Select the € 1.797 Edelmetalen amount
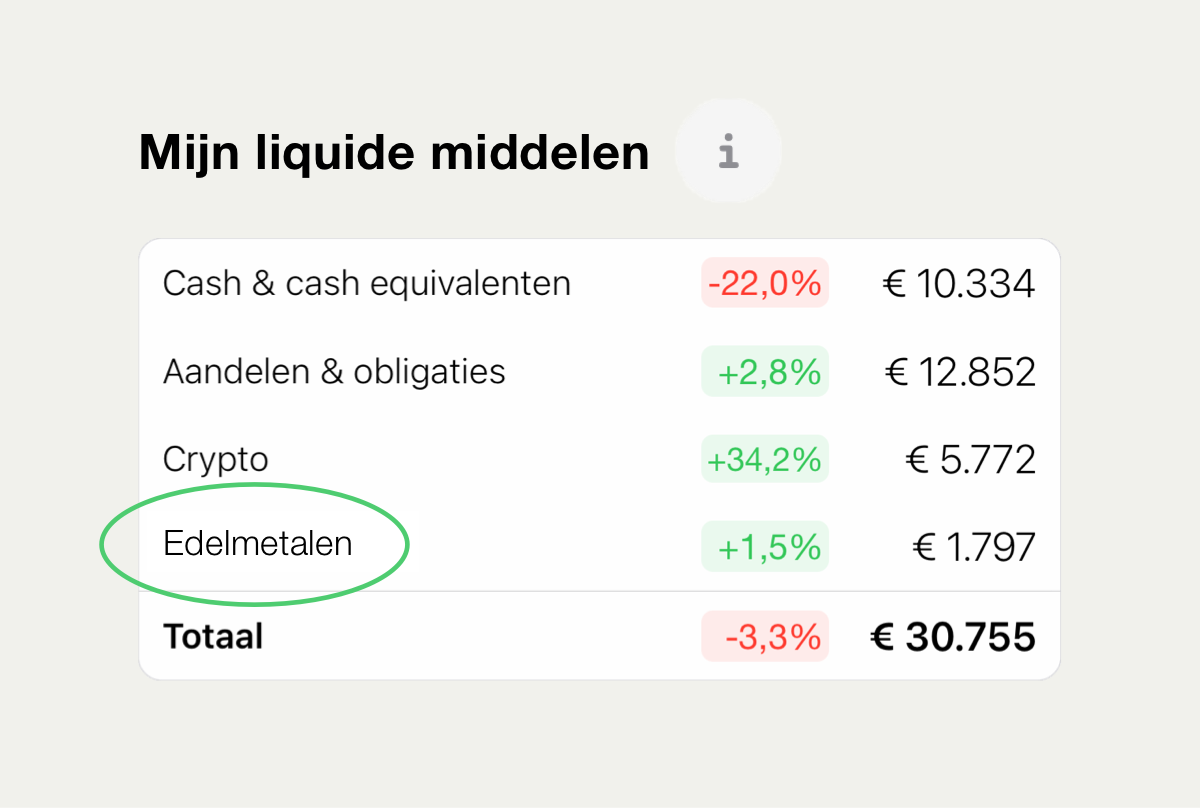The height and width of the screenshot is (808, 1200). click(974, 547)
